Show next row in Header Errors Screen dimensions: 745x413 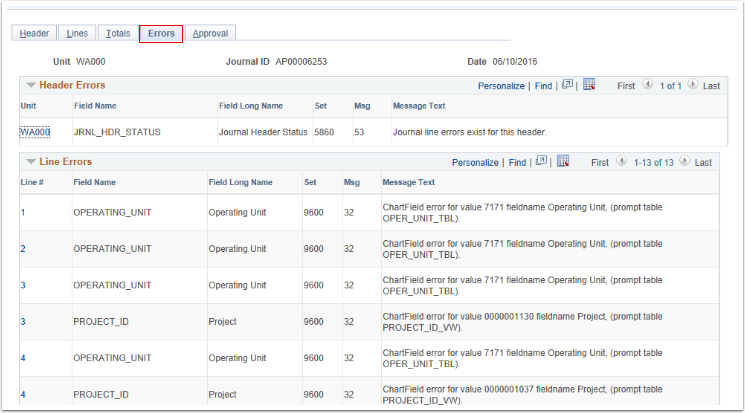point(693,85)
